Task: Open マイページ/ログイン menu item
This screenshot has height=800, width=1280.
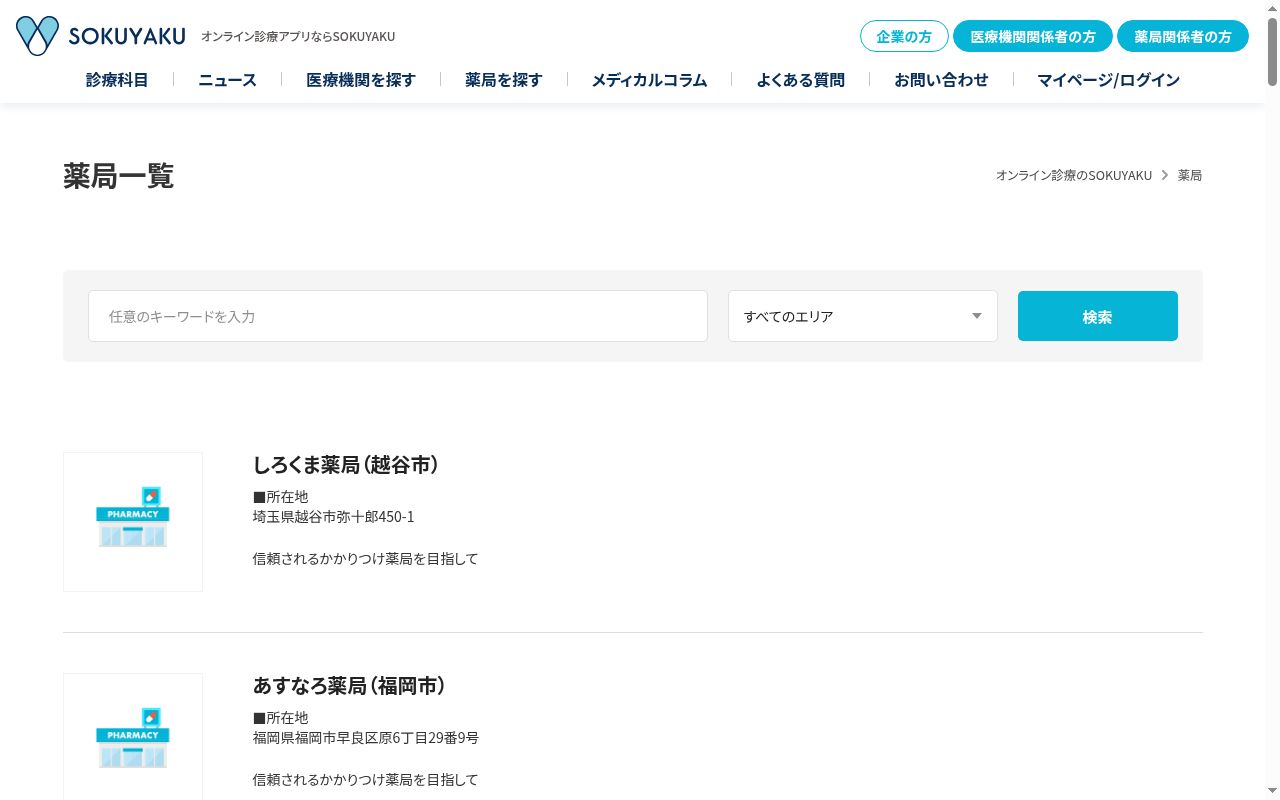Action: click(x=1108, y=80)
